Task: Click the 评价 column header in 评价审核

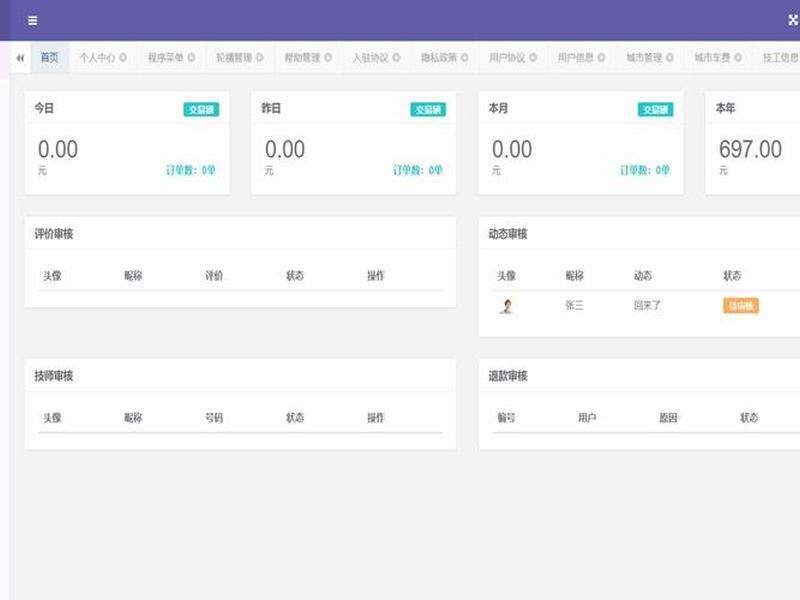Action: tap(214, 276)
